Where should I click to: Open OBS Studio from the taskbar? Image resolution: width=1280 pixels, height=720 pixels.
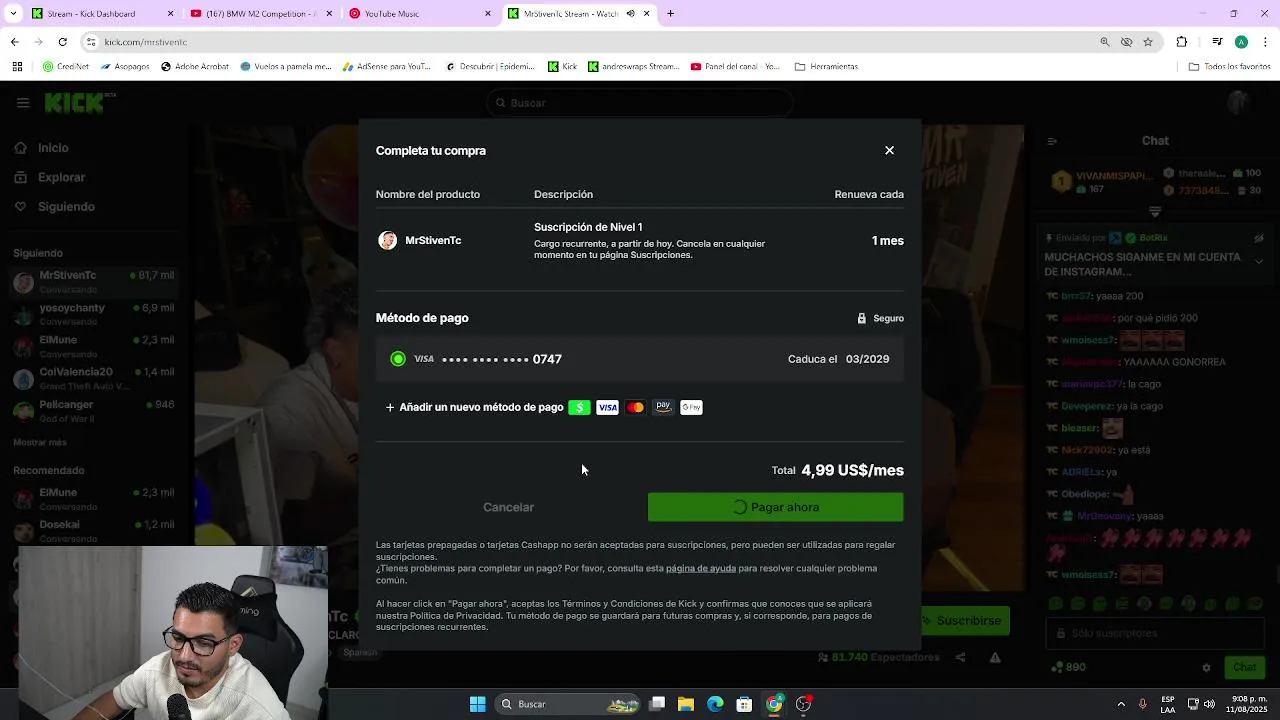(x=803, y=704)
